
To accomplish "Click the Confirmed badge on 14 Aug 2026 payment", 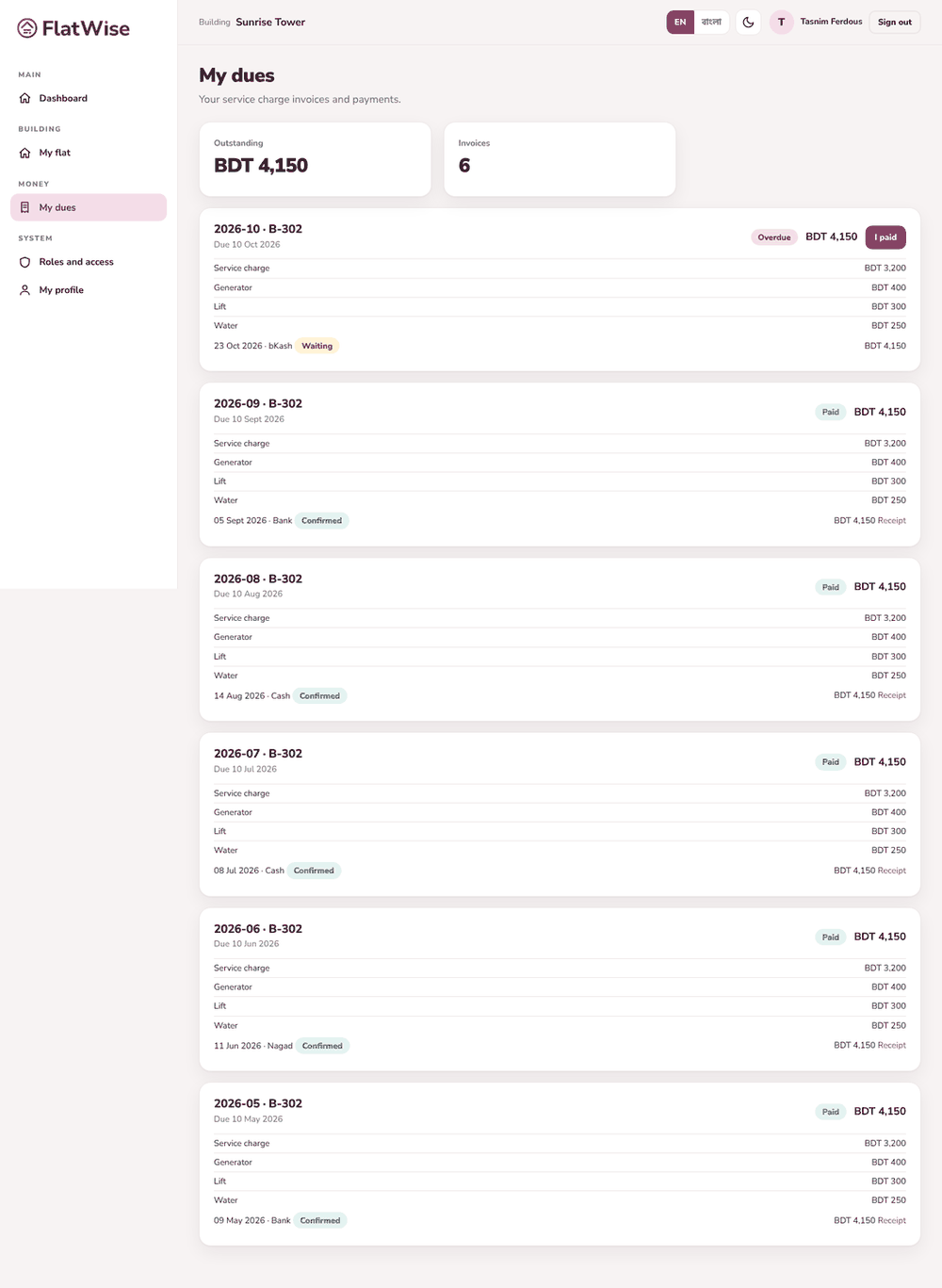I will pos(320,696).
